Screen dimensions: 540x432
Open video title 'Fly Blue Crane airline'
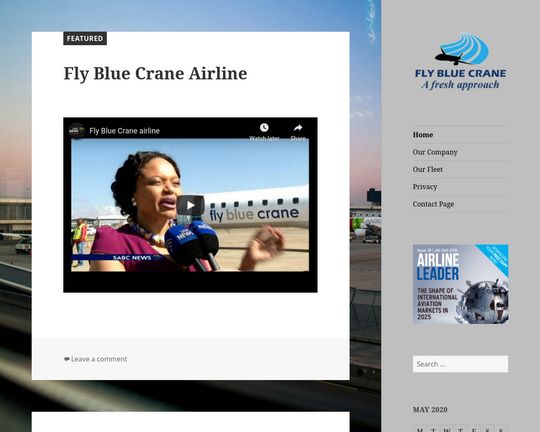pyautogui.click(x=124, y=131)
